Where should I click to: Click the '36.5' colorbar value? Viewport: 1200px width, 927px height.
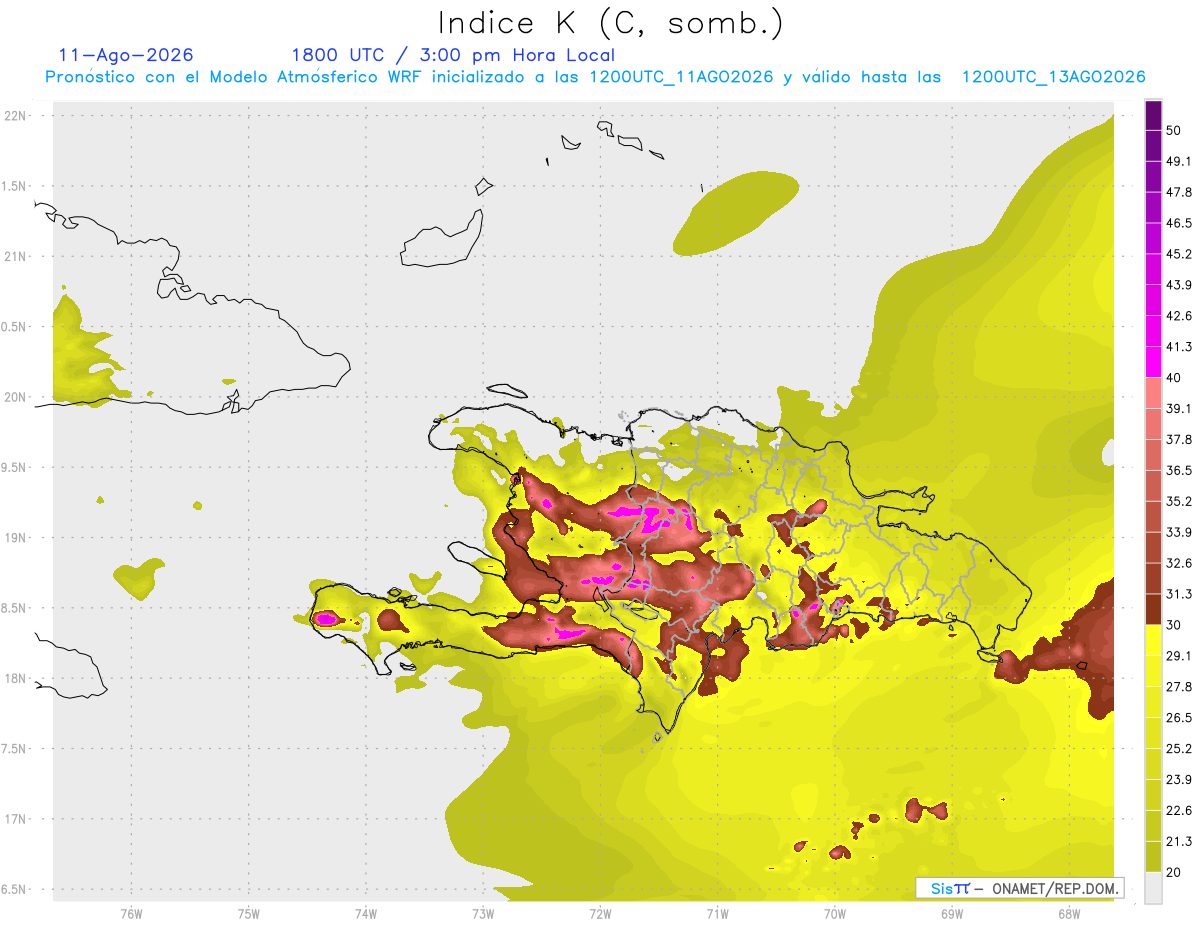tap(1179, 470)
